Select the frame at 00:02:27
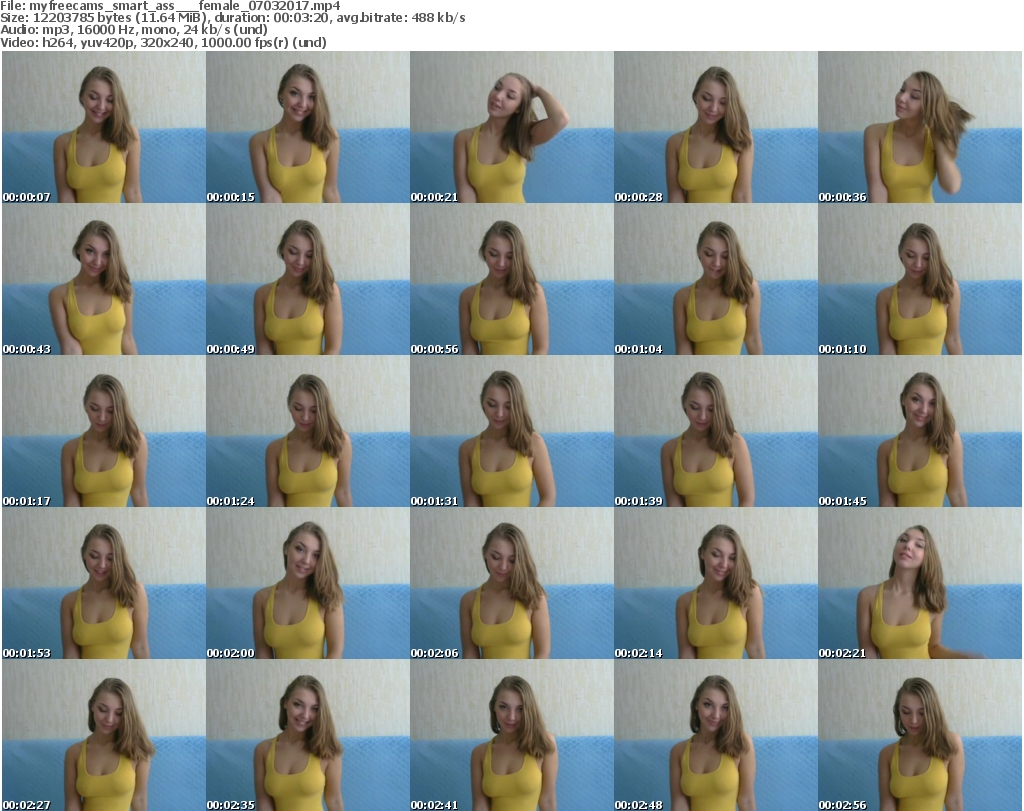The height and width of the screenshot is (811, 1024). (x=104, y=735)
